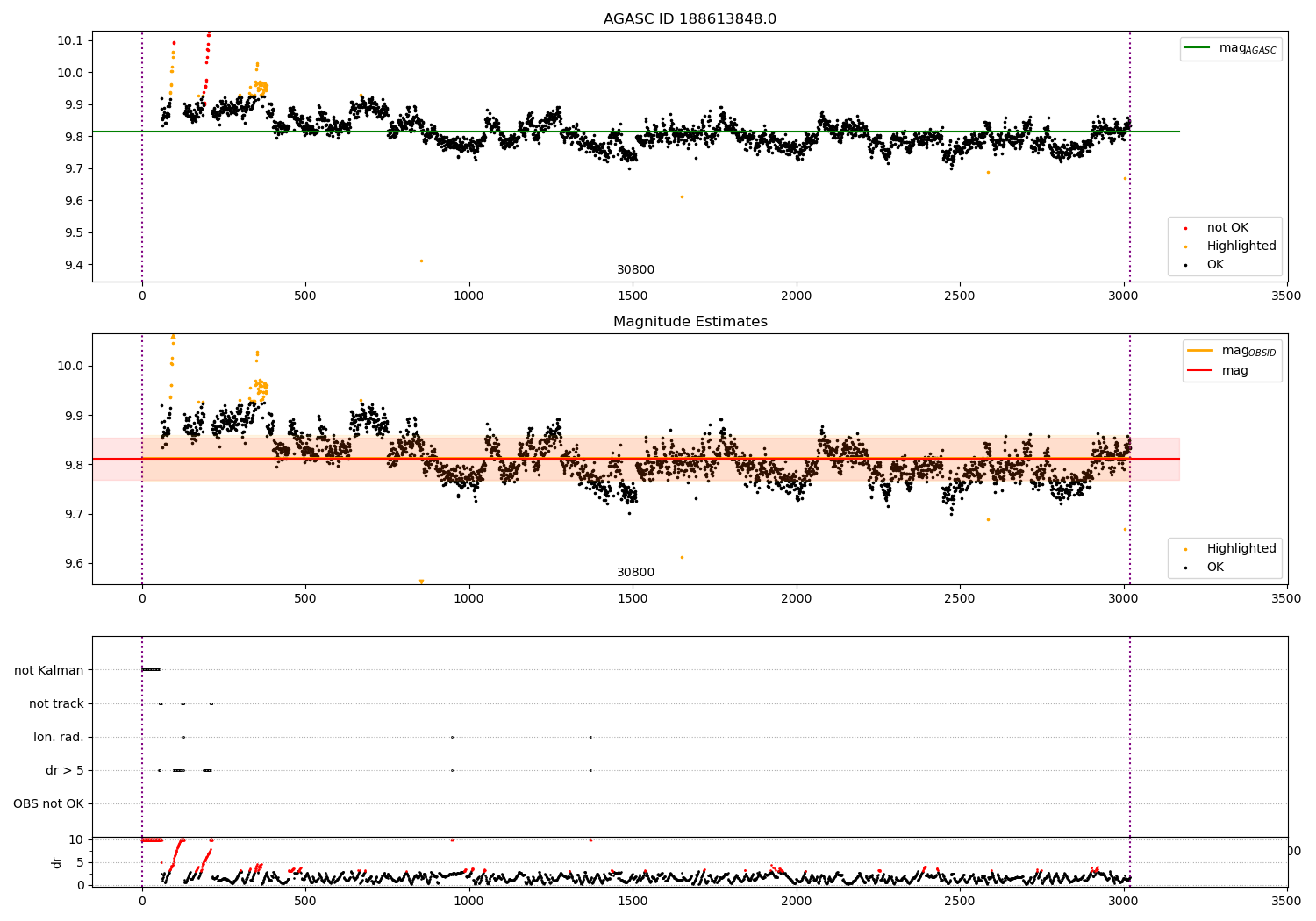Click the 10 tick on the dr axis
This screenshot has height=921, width=1316.
pos(76,839)
